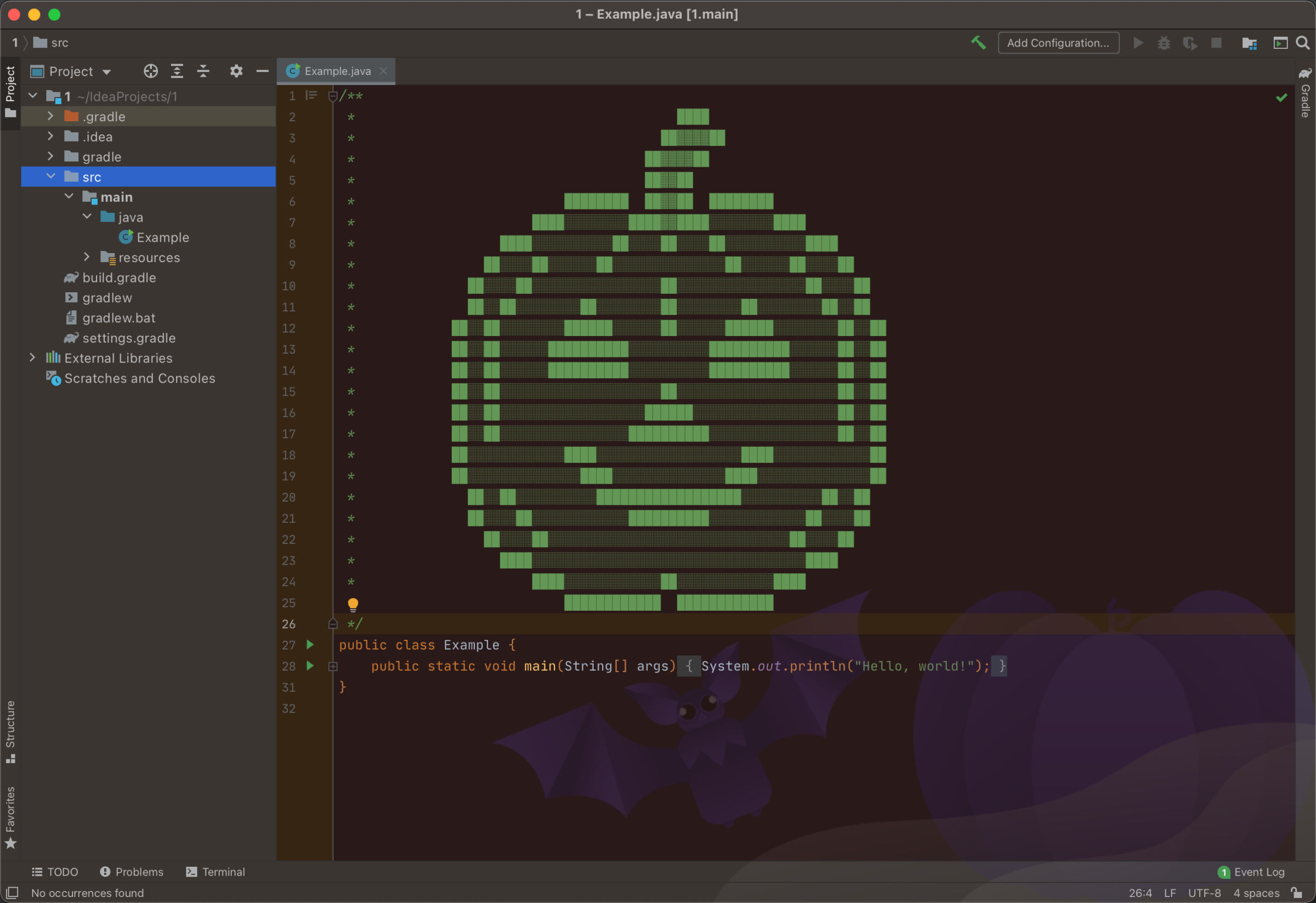Hide the Project panel minus icon
Image resolution: width=1316 pixels, height=903 pixels.
pos(262,71)
